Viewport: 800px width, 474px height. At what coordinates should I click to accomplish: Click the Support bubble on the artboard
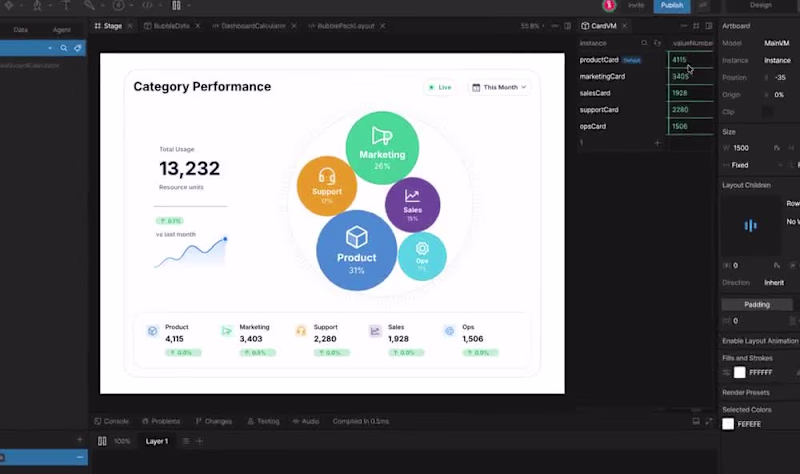coord(327,186)
